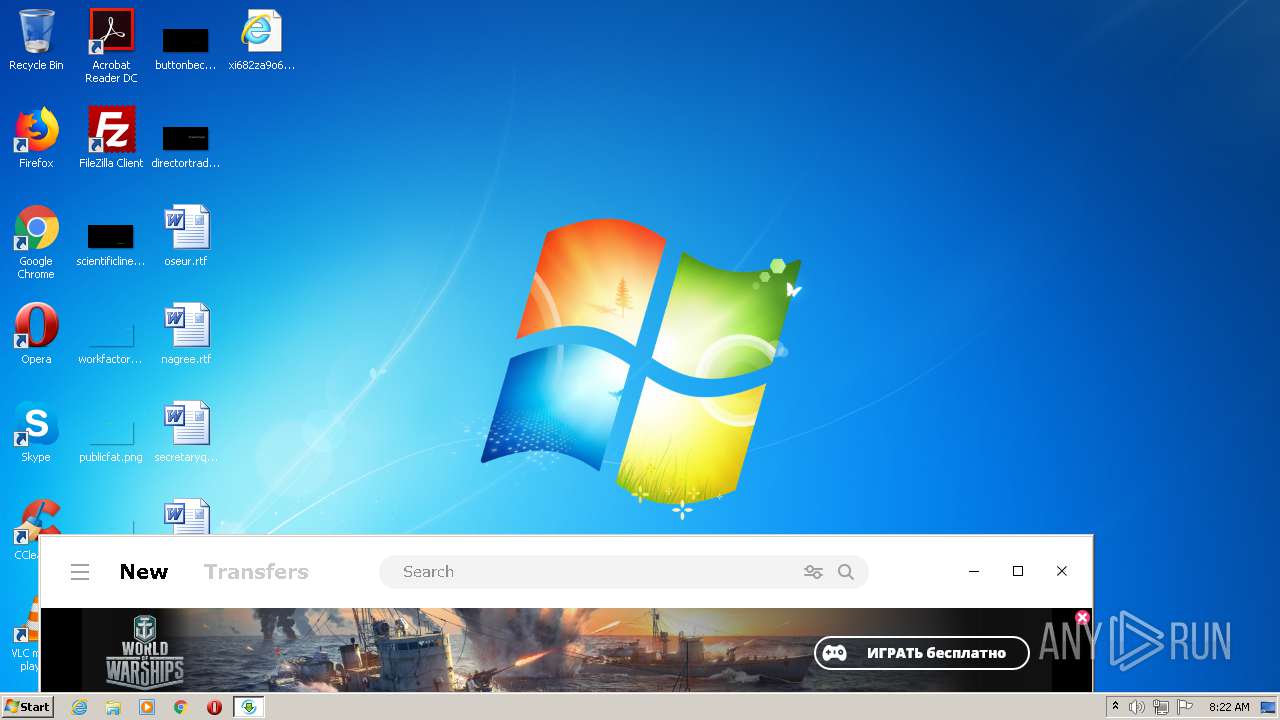Select the FileZilla Client desktop icon

(111, 138)
